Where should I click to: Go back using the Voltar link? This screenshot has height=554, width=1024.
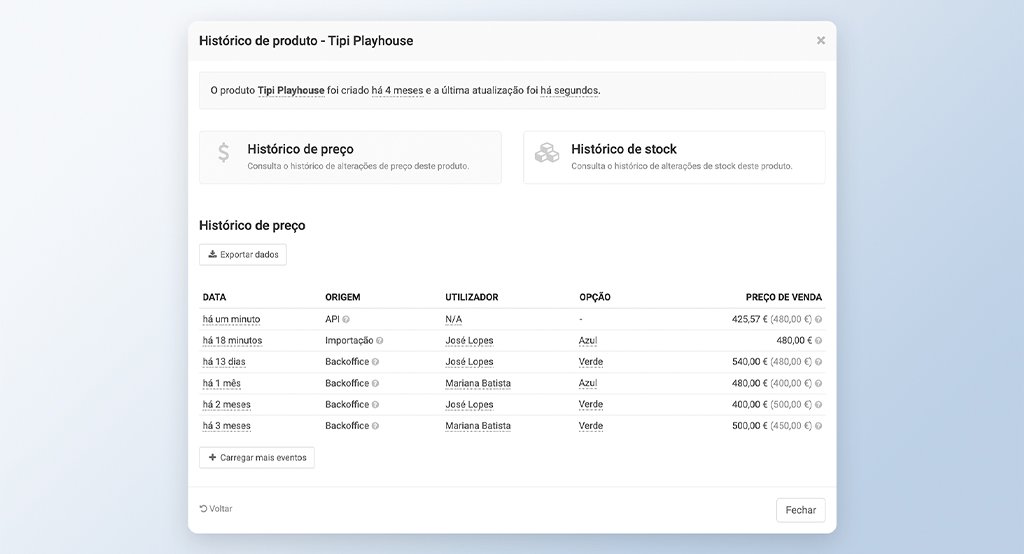216,509
